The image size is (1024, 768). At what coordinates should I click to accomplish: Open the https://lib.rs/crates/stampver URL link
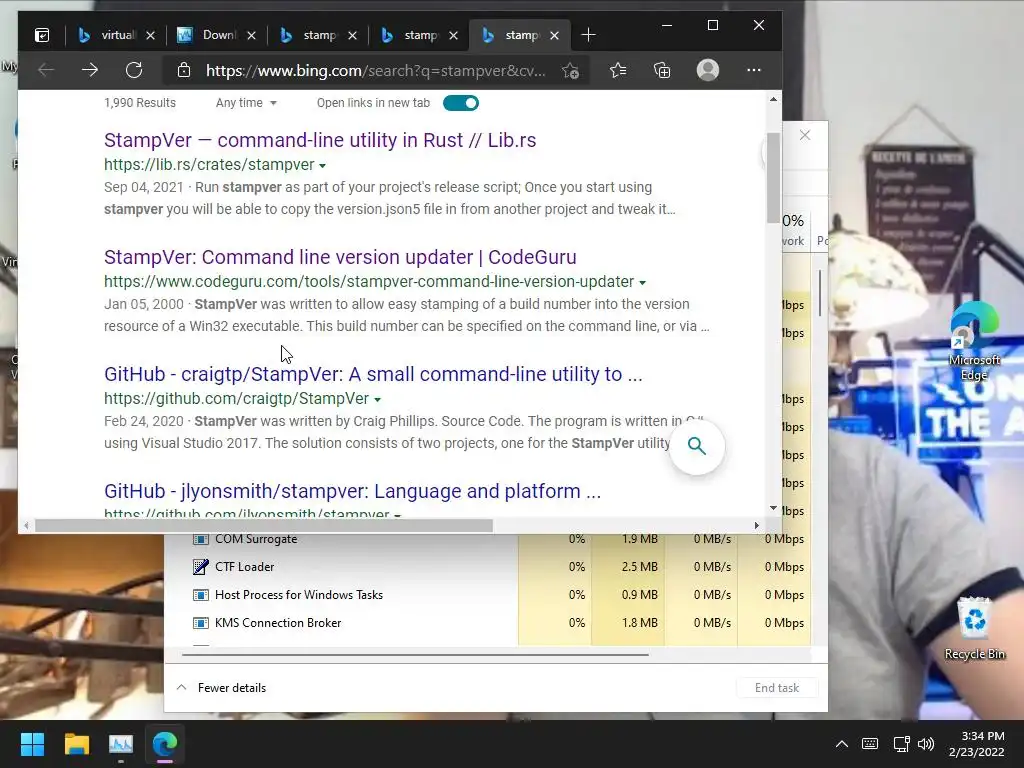click(209, 165)
